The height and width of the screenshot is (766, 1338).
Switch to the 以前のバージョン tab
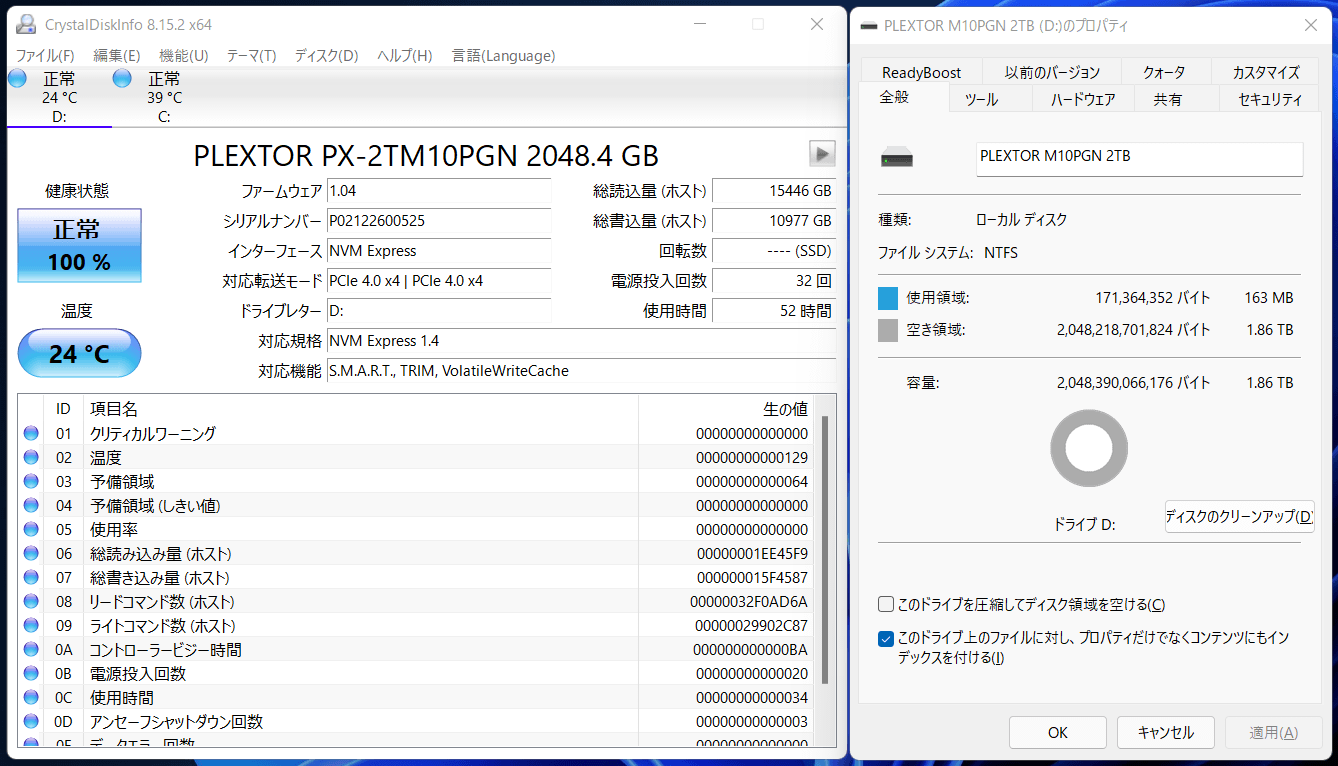pos(1052,72)
